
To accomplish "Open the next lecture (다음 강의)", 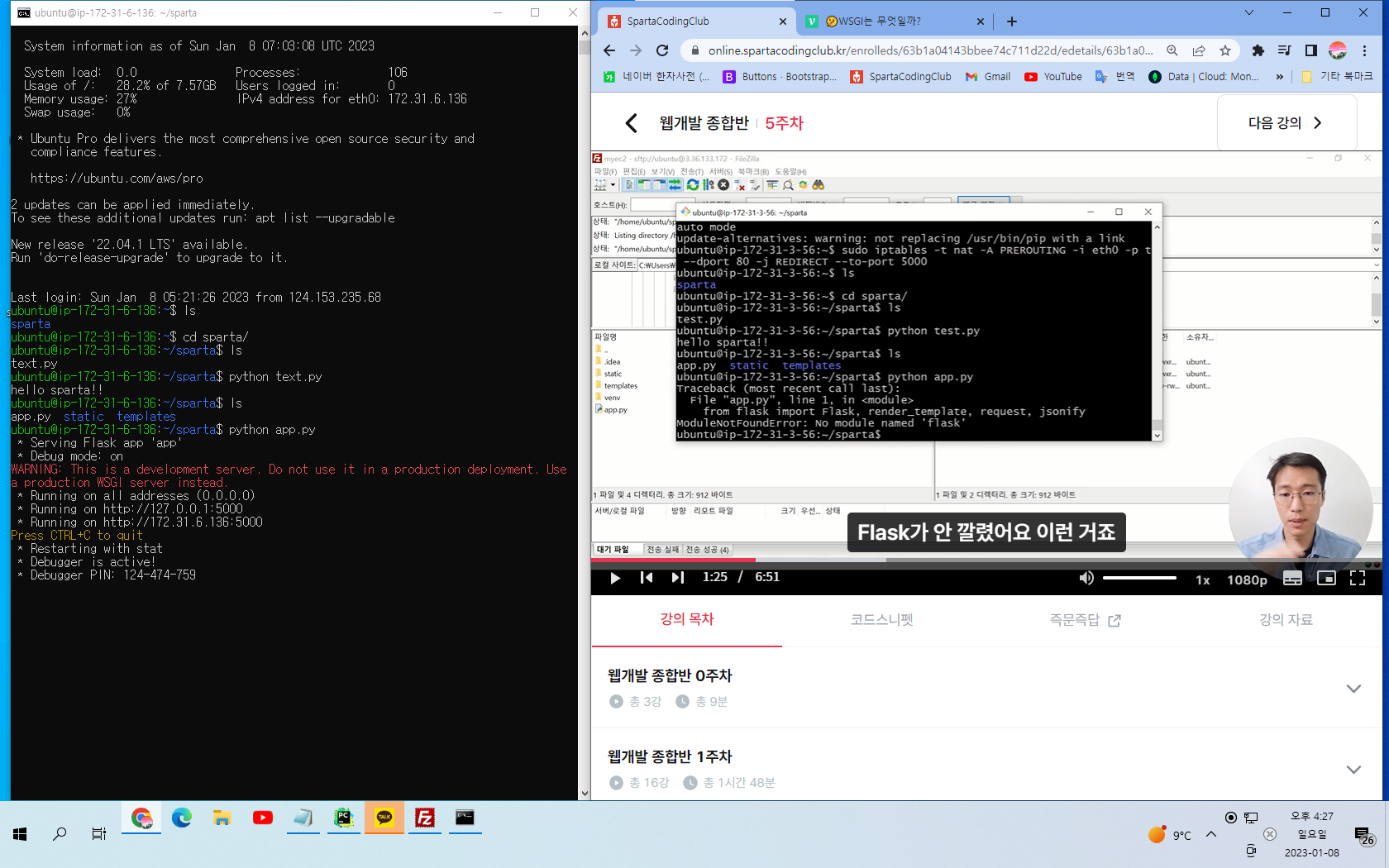I will pos(1286,123).
